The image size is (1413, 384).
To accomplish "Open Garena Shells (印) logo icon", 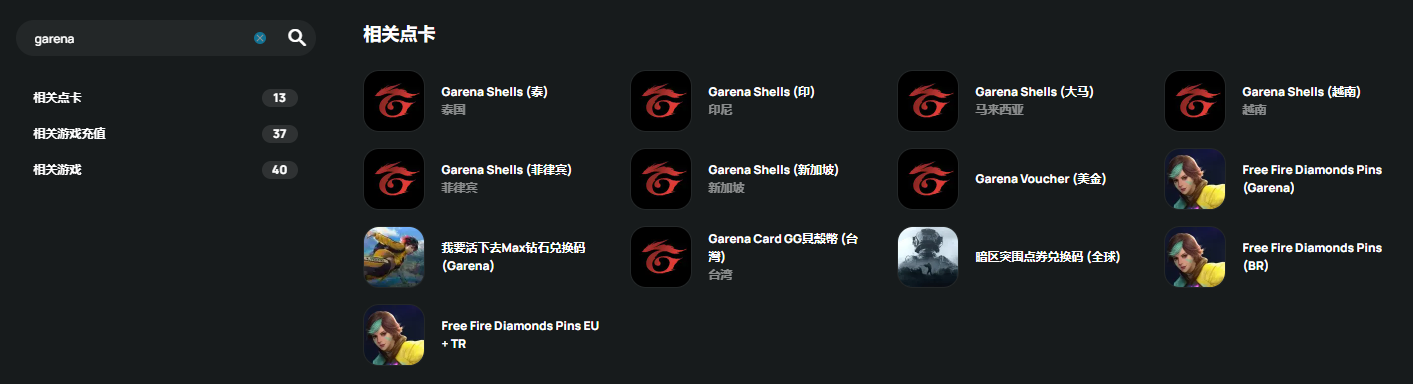I will click(x=661, y=101).
